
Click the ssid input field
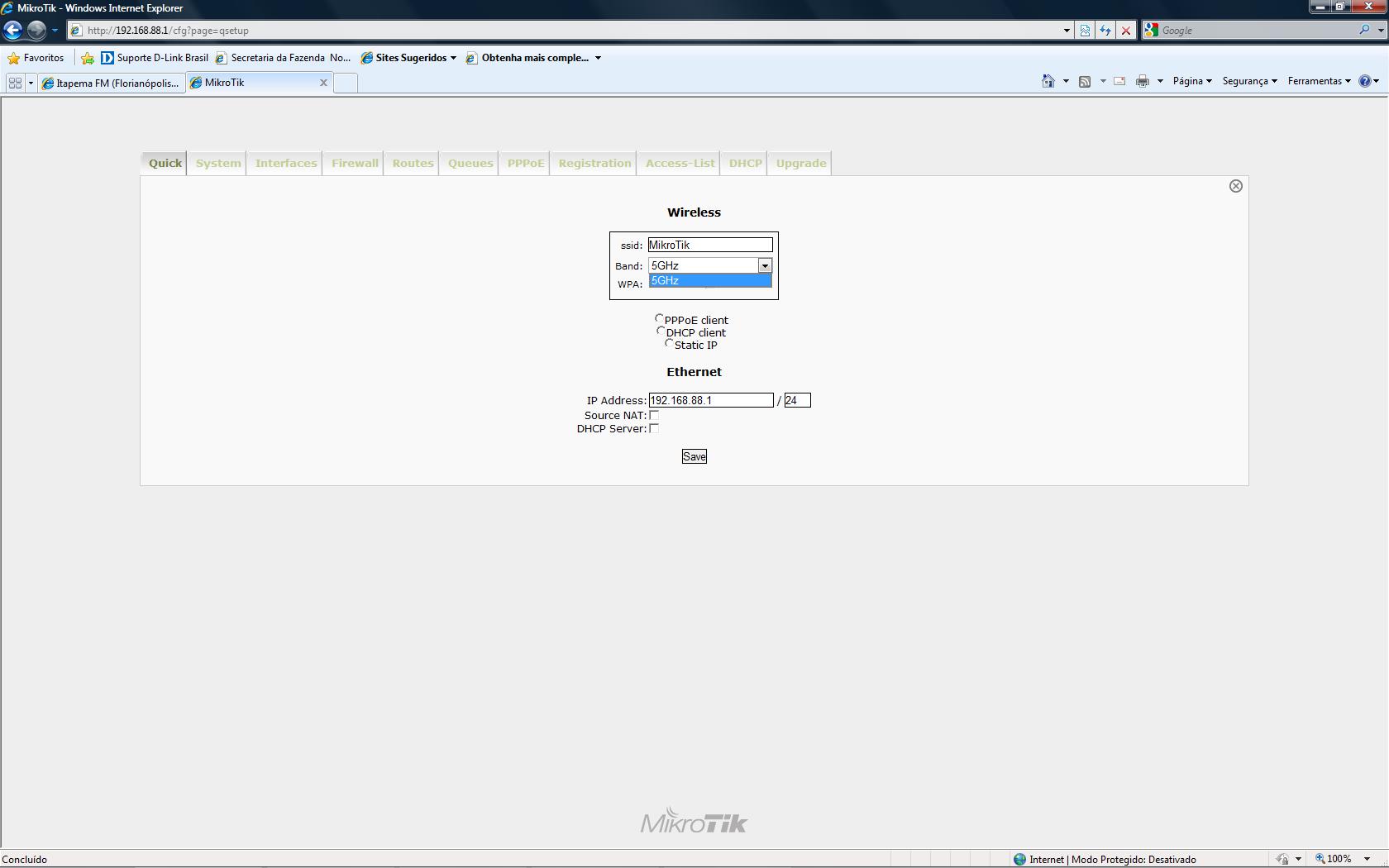tap(710, 245)
